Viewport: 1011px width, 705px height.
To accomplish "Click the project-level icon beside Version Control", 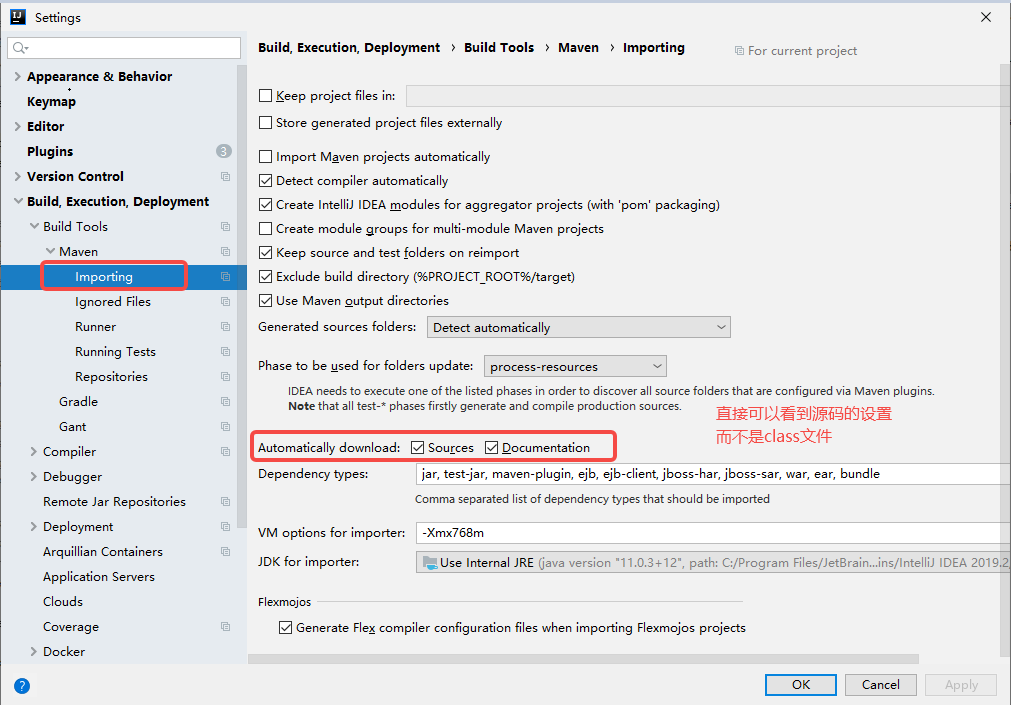I will (x=225, y=177).
